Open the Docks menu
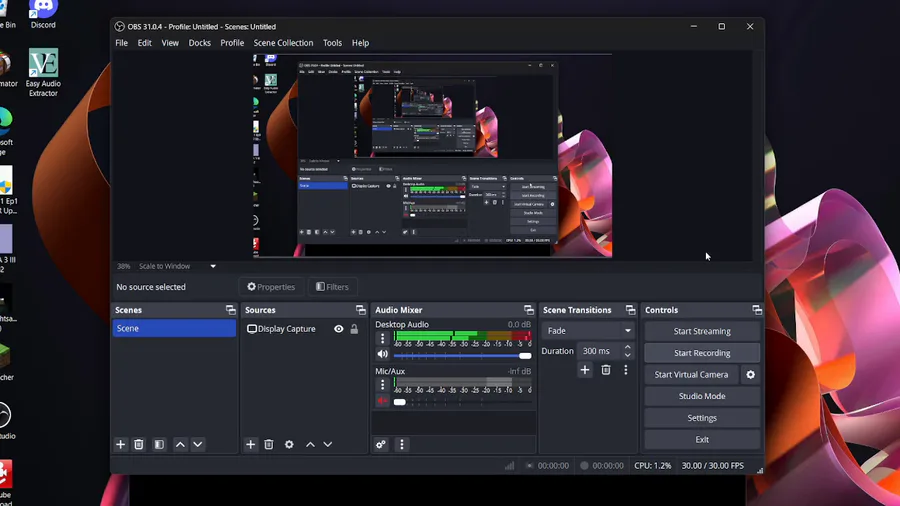Viewport: 900px width, 506px height. (199, 43)
